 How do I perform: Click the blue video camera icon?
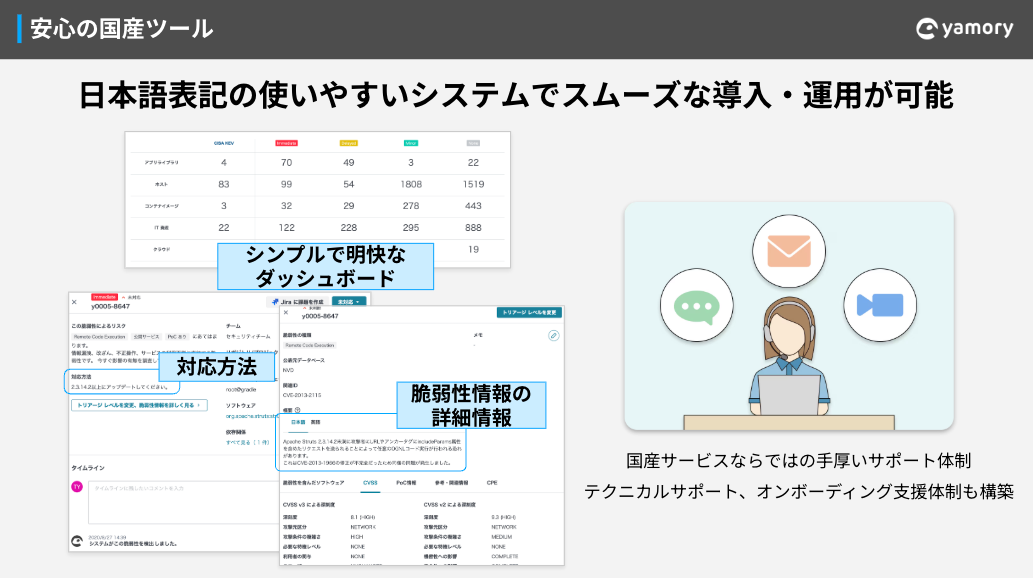(x=879, y=305)
